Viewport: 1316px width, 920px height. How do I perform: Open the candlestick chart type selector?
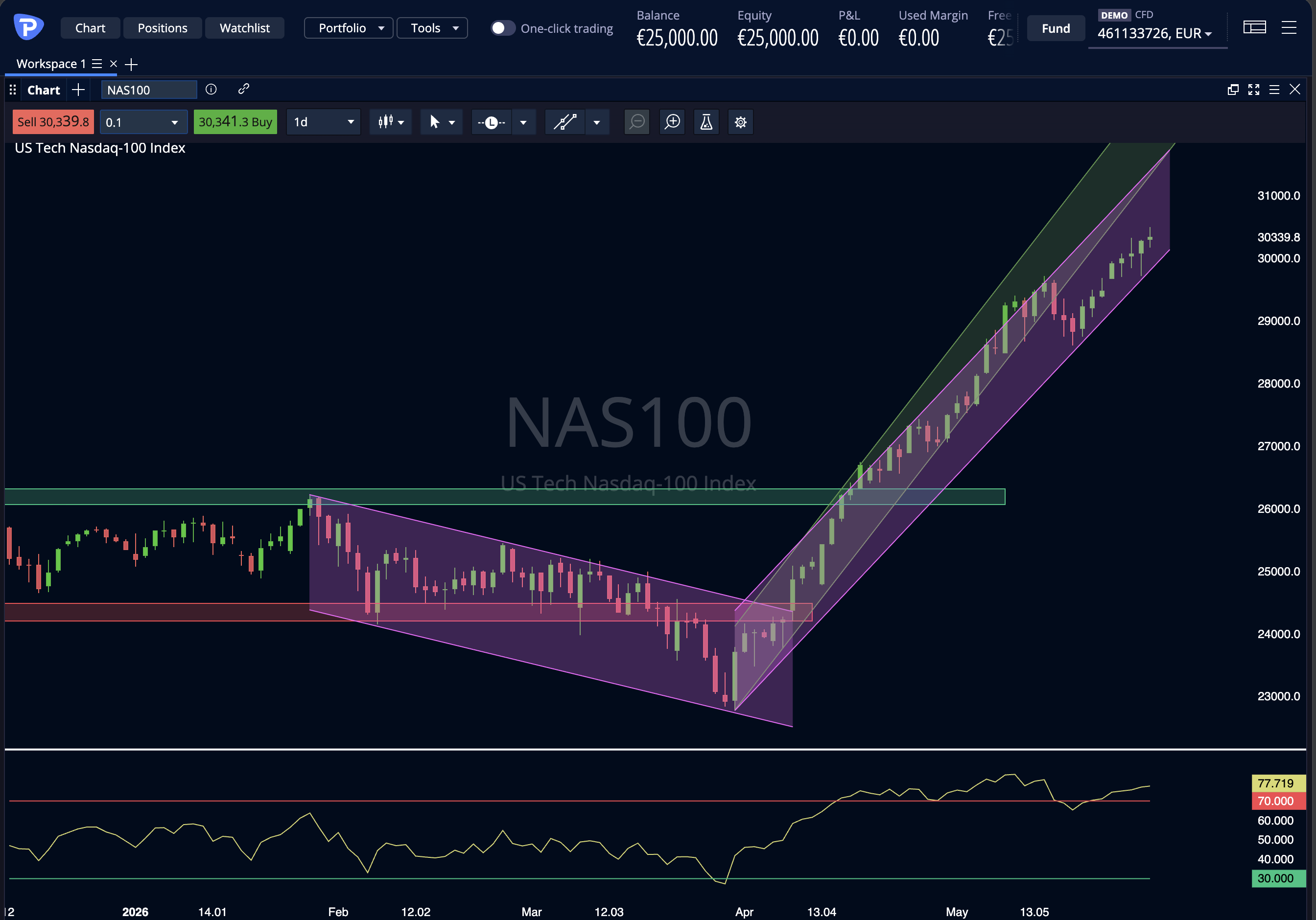(391, 122)
